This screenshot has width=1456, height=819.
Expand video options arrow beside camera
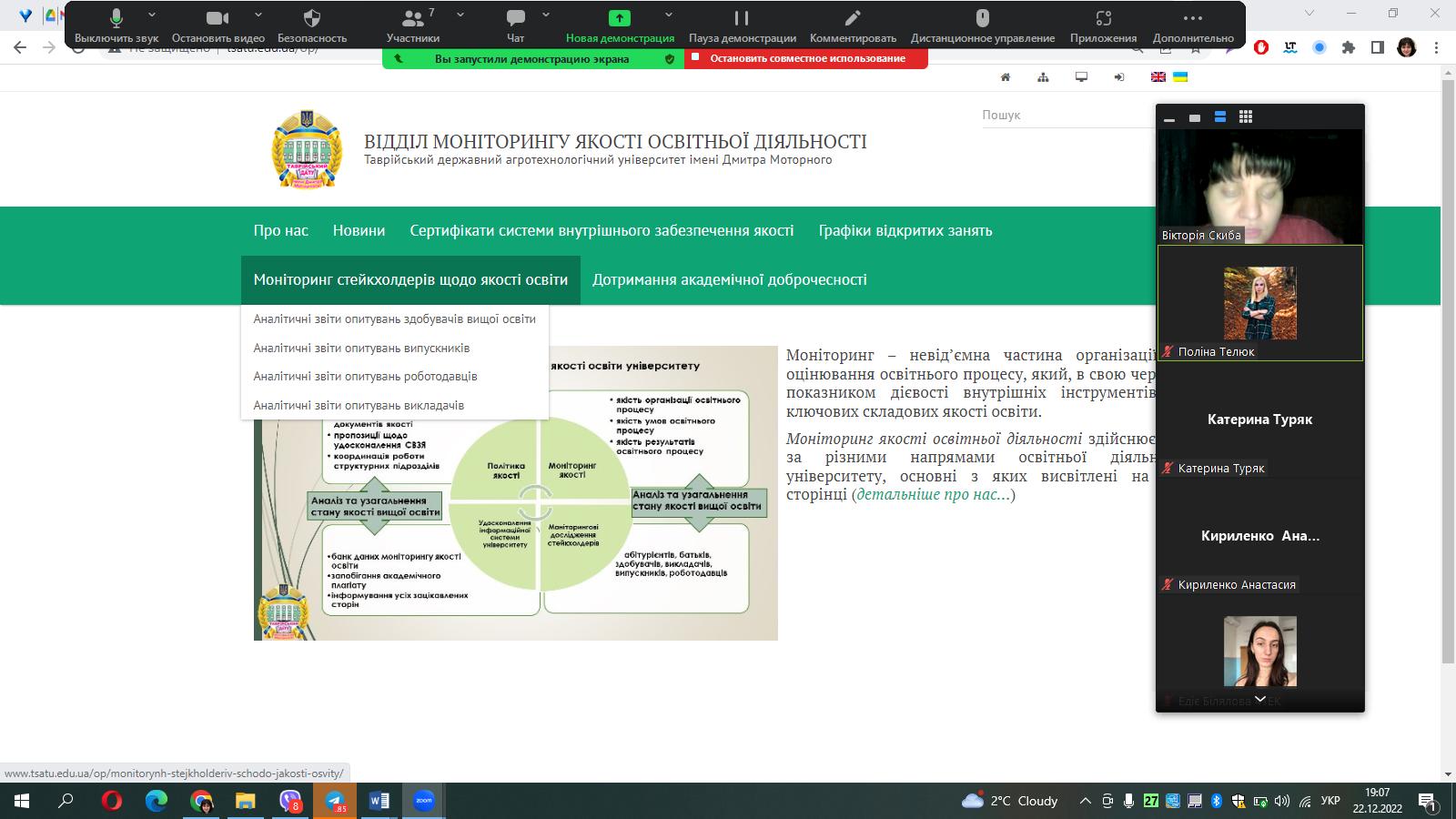coord(258,15)
